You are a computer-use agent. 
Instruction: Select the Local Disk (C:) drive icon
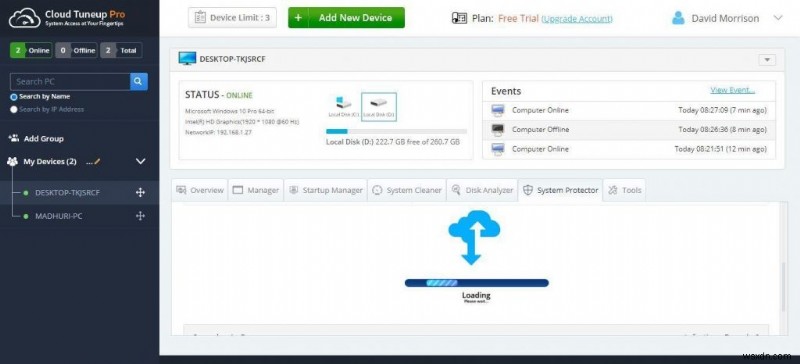343,106
